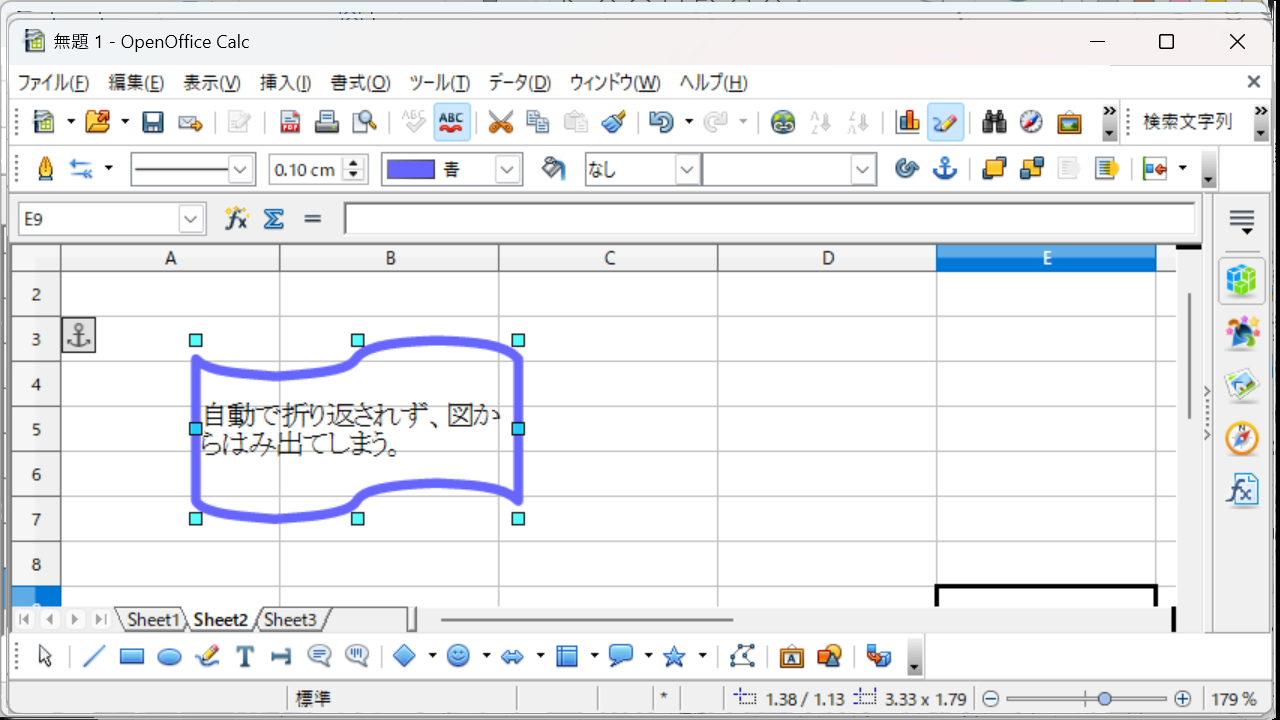This screenshot has height=720, width=1280.
Task: Open the sidebar Properties deck icon
Action: 1241,280
